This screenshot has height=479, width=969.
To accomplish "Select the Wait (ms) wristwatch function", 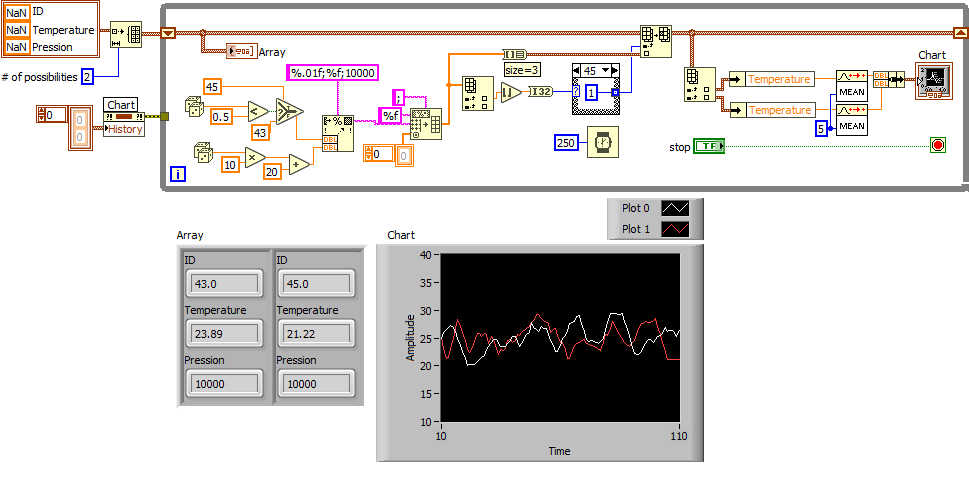I will [602, 143].
